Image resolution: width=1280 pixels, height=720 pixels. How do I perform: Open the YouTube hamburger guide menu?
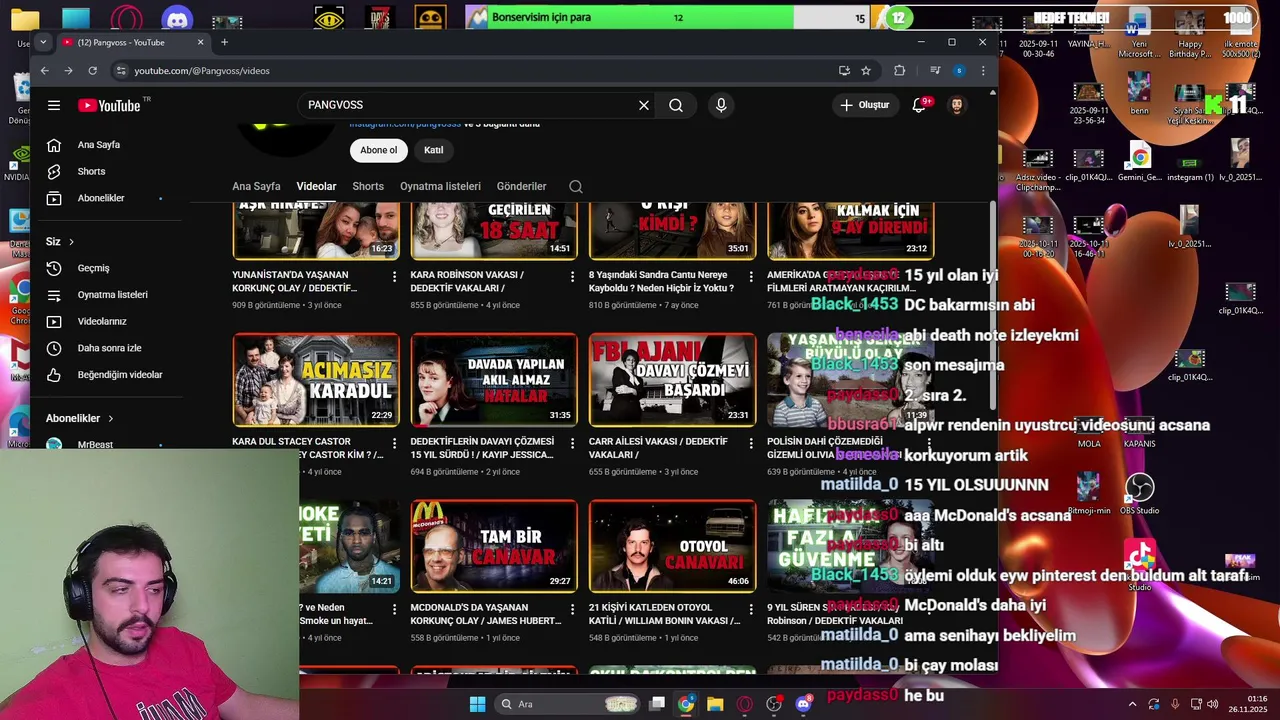click(54, 105)
